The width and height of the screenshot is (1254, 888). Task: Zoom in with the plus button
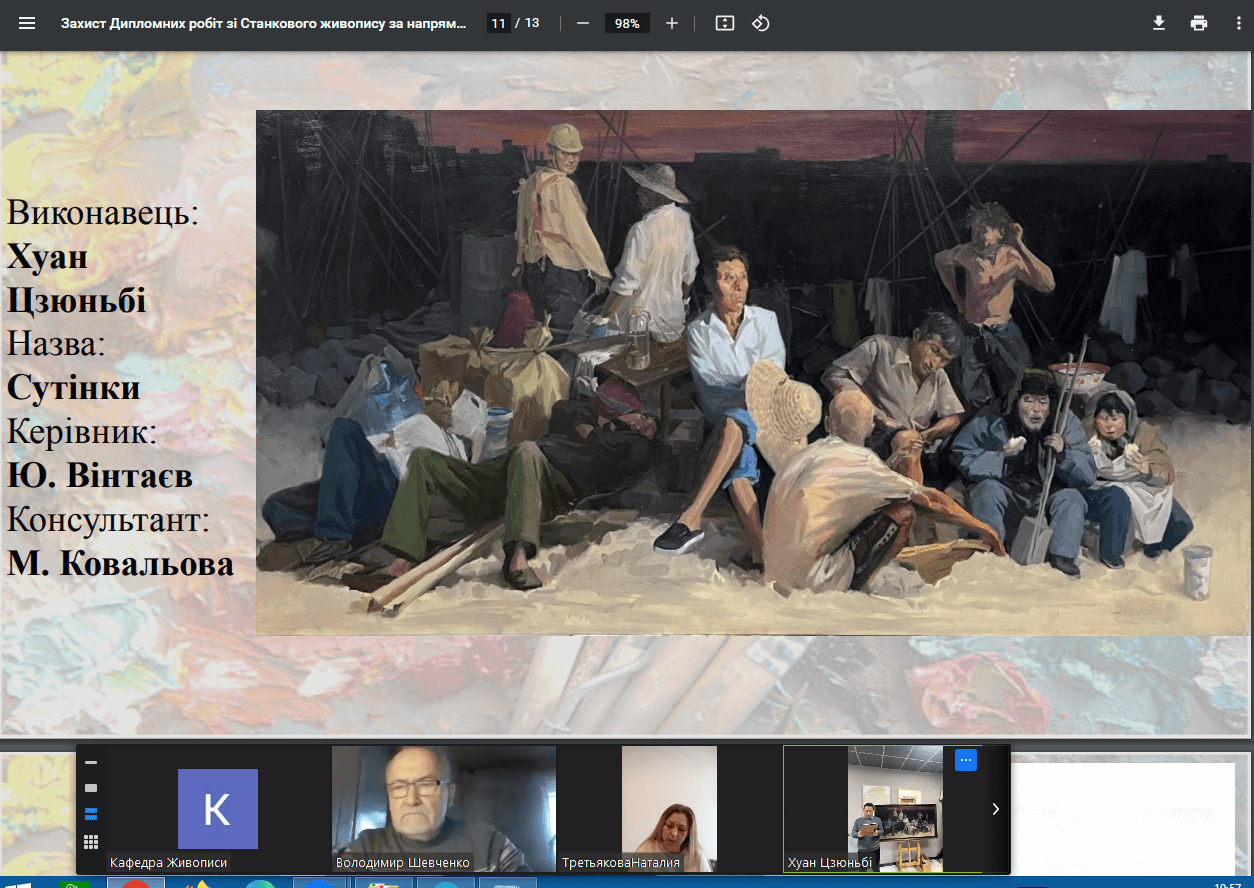tap(672, 23)
